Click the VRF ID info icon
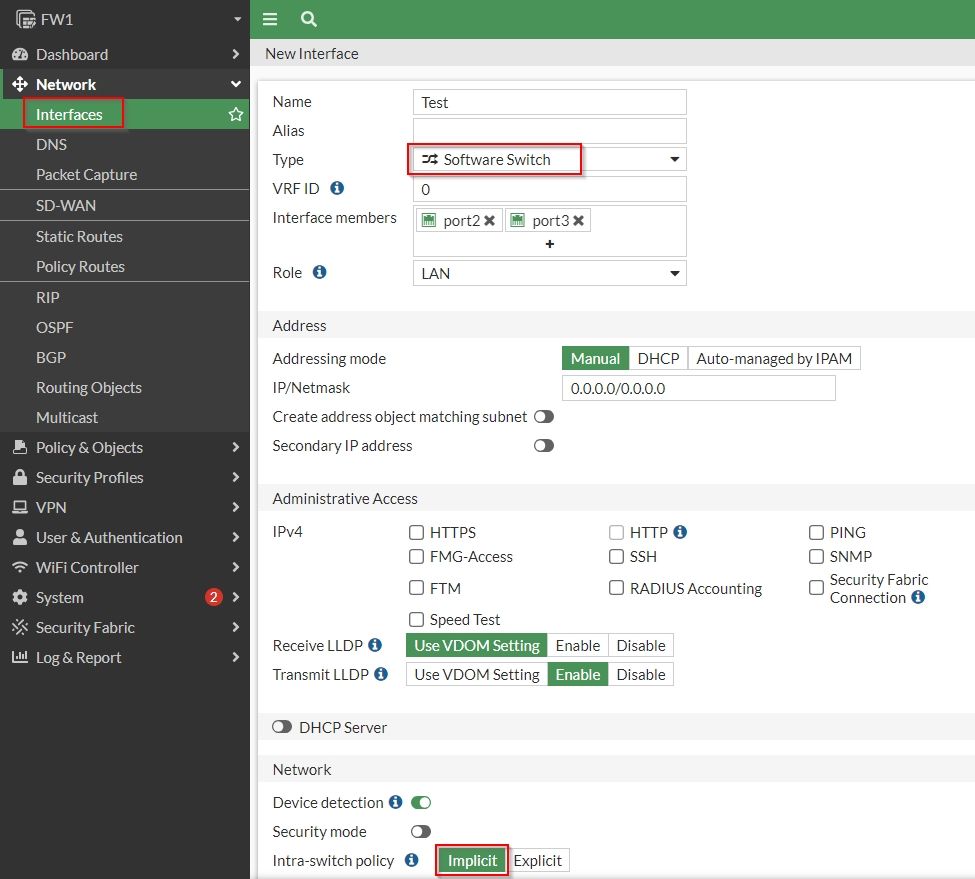 click(337, 188)
